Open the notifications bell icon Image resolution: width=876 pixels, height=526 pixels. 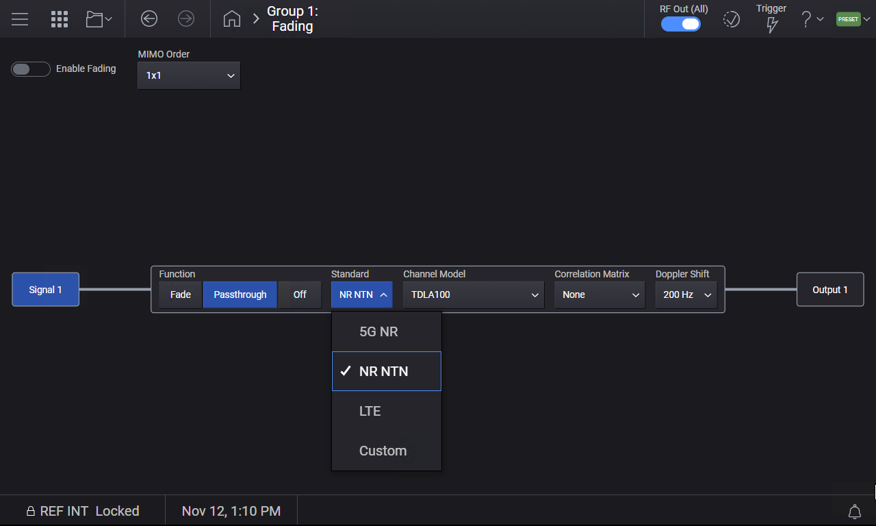854,511
